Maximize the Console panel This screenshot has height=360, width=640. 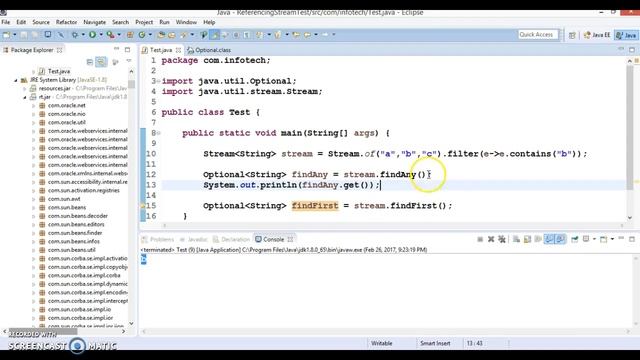coord(632,239)
